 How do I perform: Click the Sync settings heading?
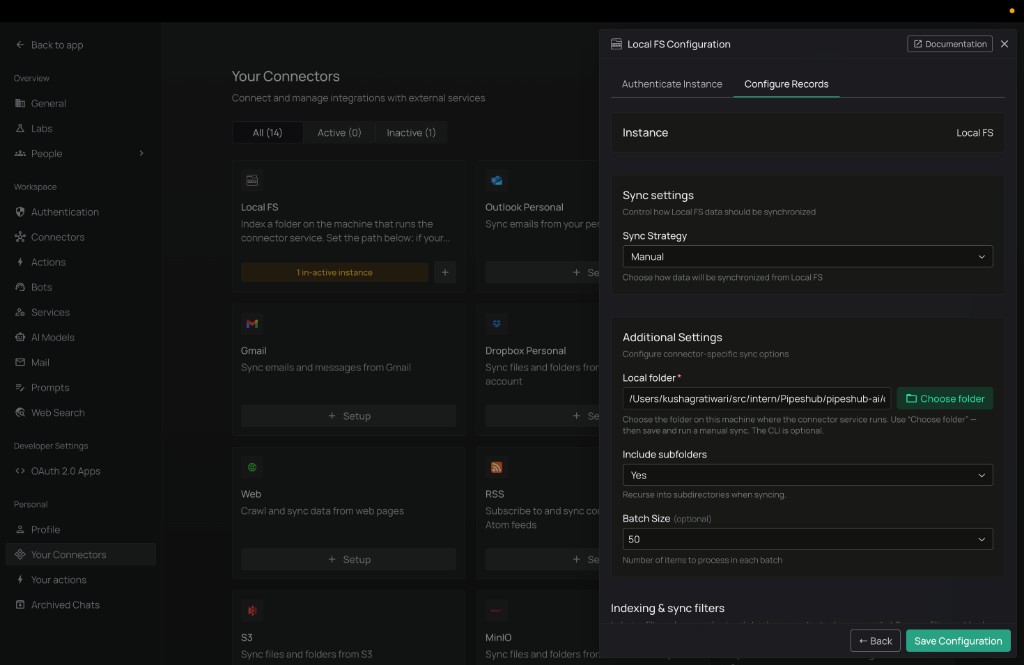658,195
